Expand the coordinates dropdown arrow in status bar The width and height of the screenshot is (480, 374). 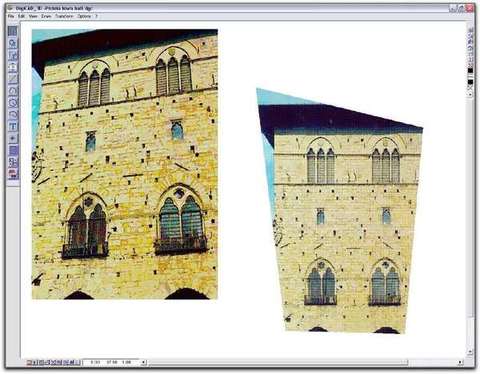[143, 362]
